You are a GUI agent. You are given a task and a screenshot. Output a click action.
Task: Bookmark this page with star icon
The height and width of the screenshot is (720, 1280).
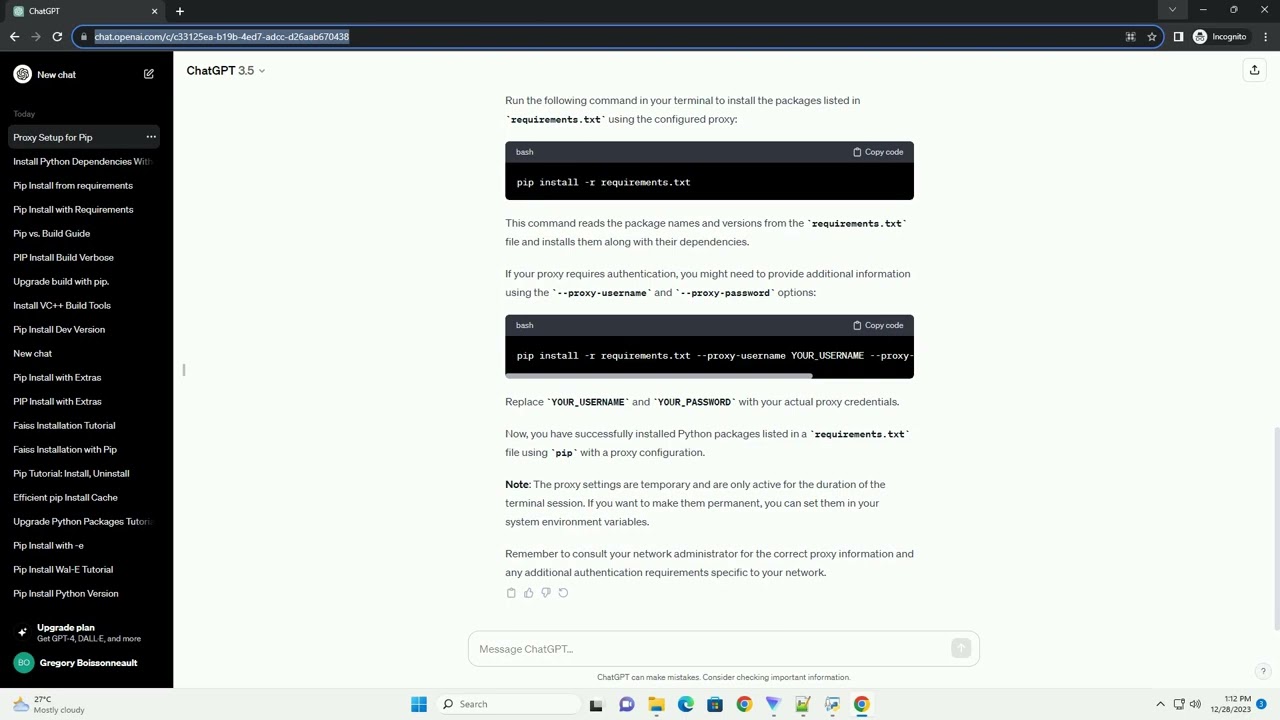click(x=1152, y=37)
